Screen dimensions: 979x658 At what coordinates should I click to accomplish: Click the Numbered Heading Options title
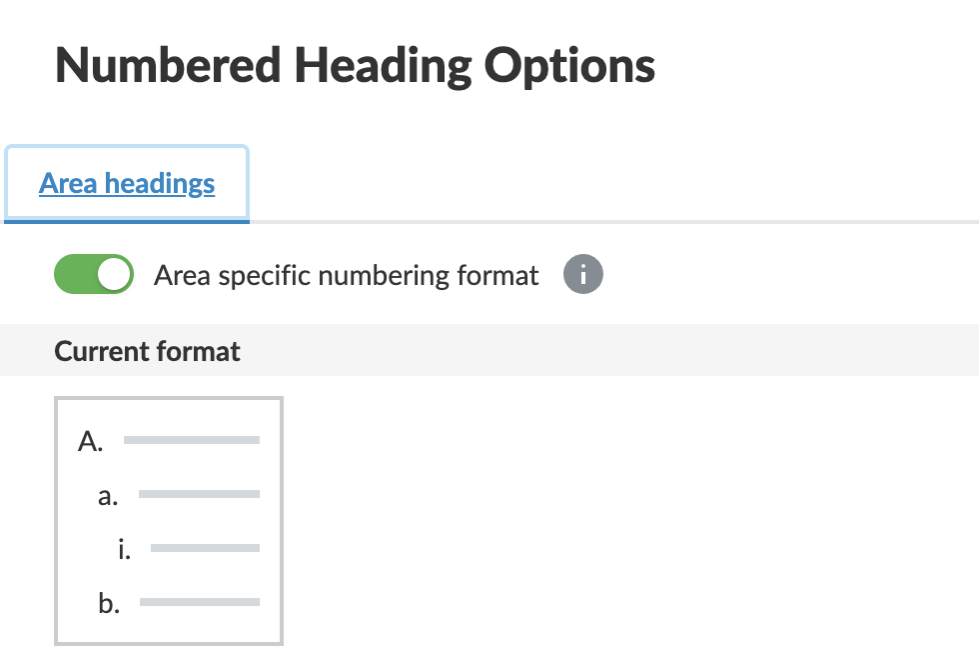[355, 66]
